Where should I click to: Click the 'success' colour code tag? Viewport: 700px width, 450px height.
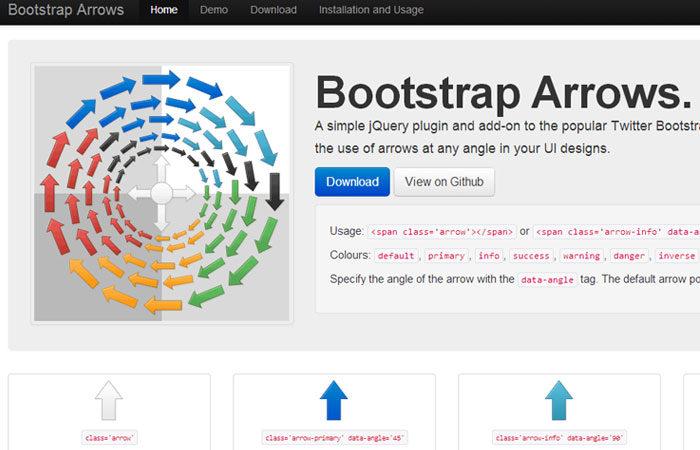click(531, 255)
